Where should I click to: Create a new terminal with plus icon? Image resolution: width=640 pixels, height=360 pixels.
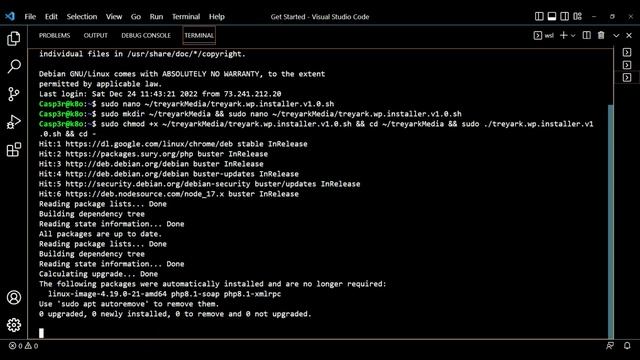[x=564, y=36]
